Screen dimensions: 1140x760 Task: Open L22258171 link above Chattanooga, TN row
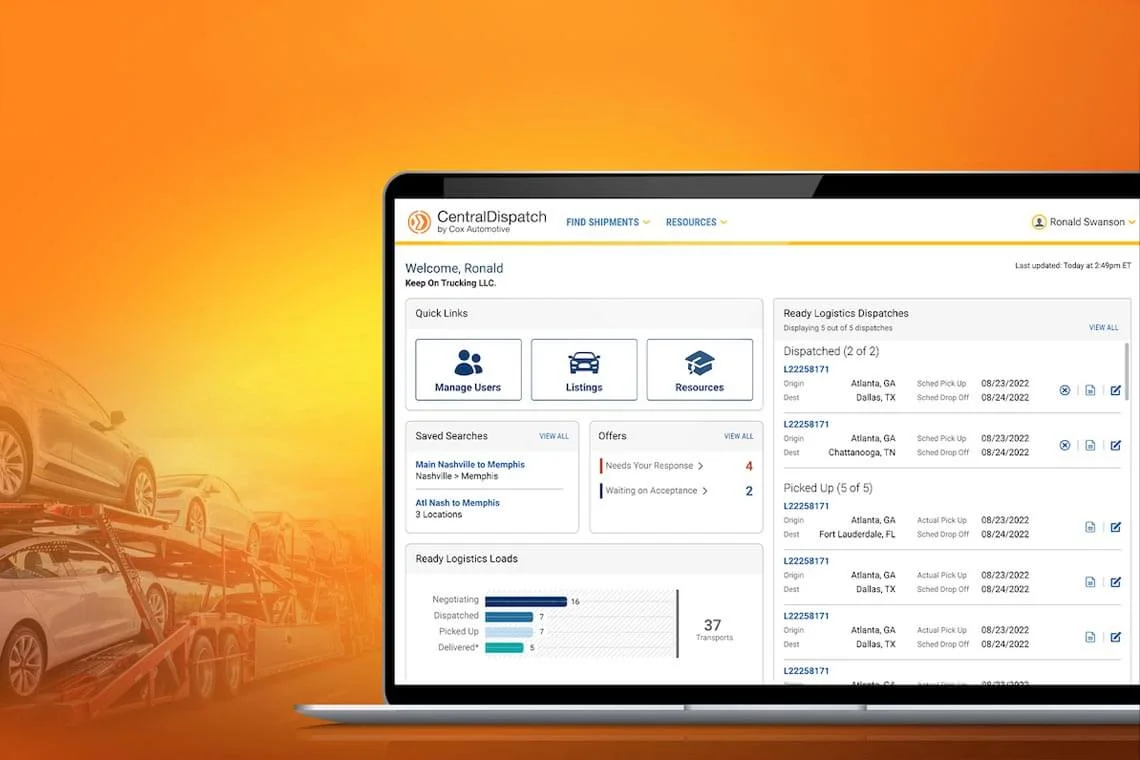(806, 424)
